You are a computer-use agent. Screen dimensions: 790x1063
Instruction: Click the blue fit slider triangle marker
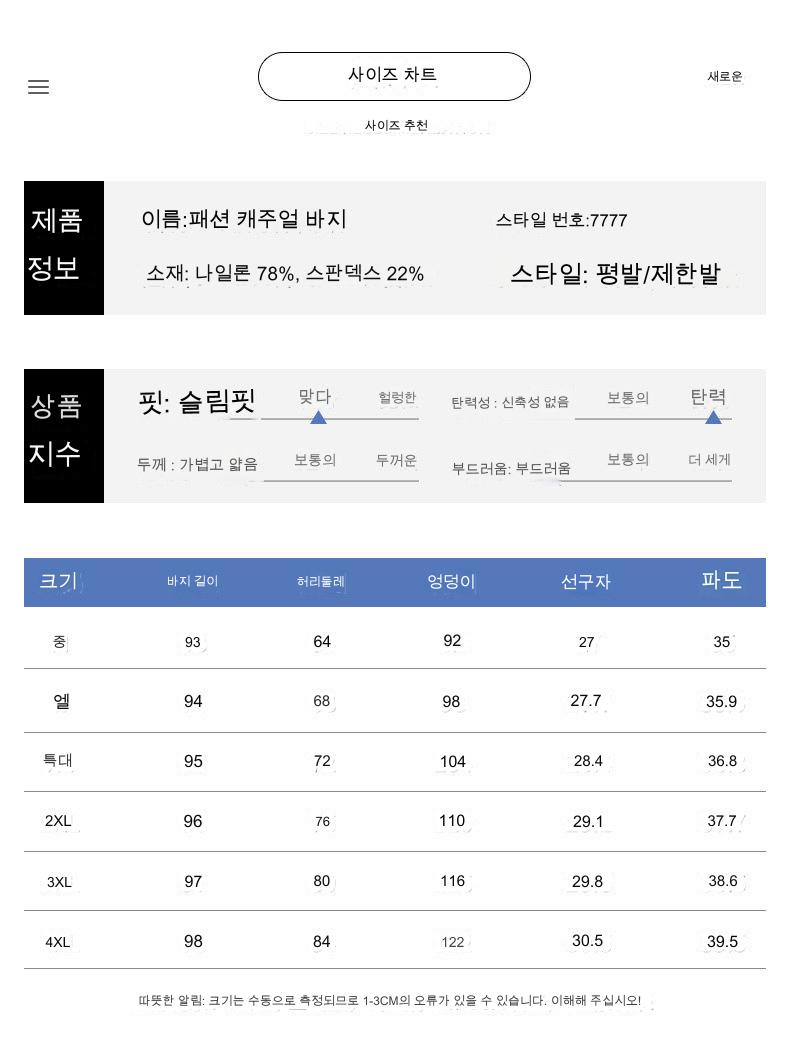tap(318, 417)
